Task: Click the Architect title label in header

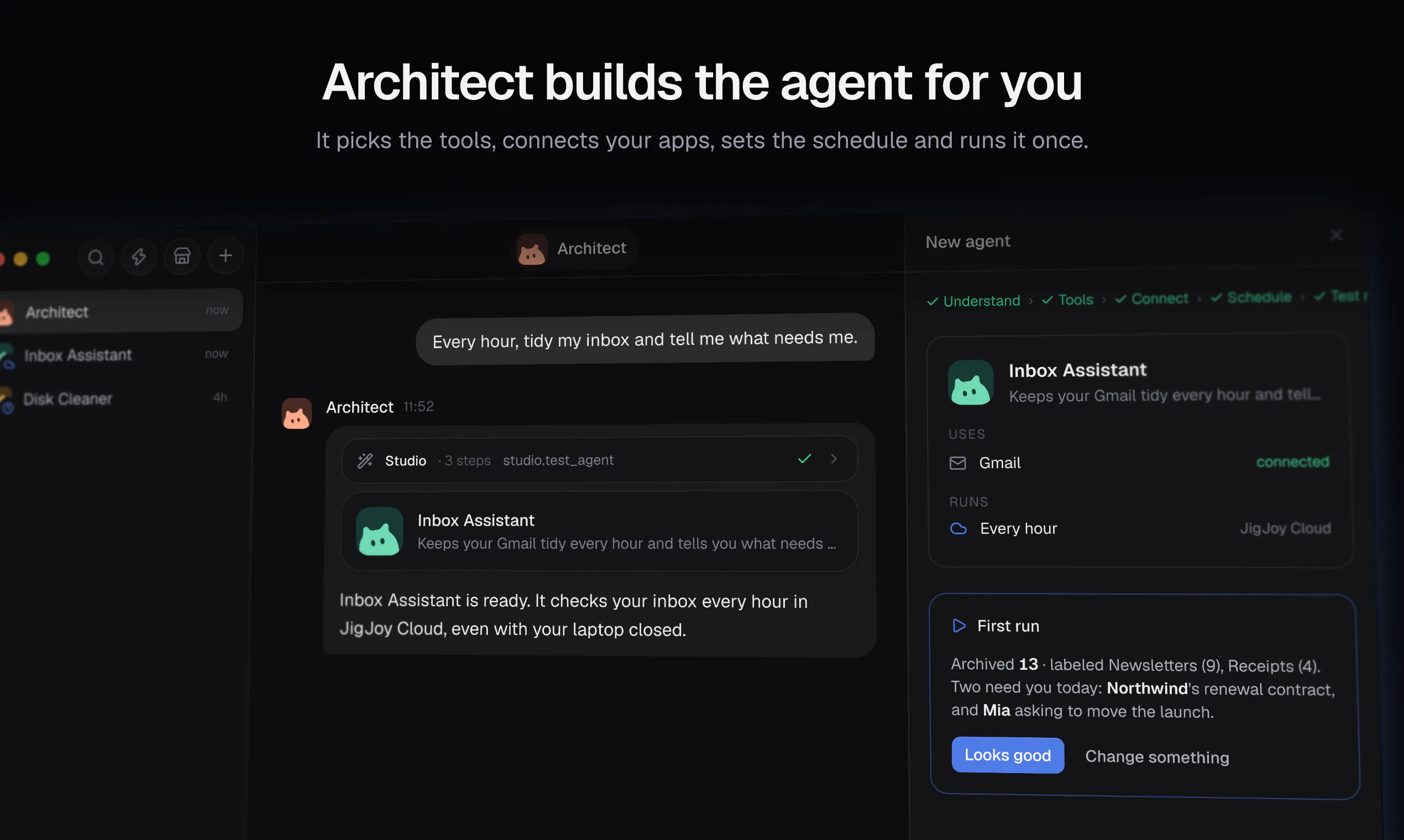Action: pyautogui.click(x=591, y=248)
